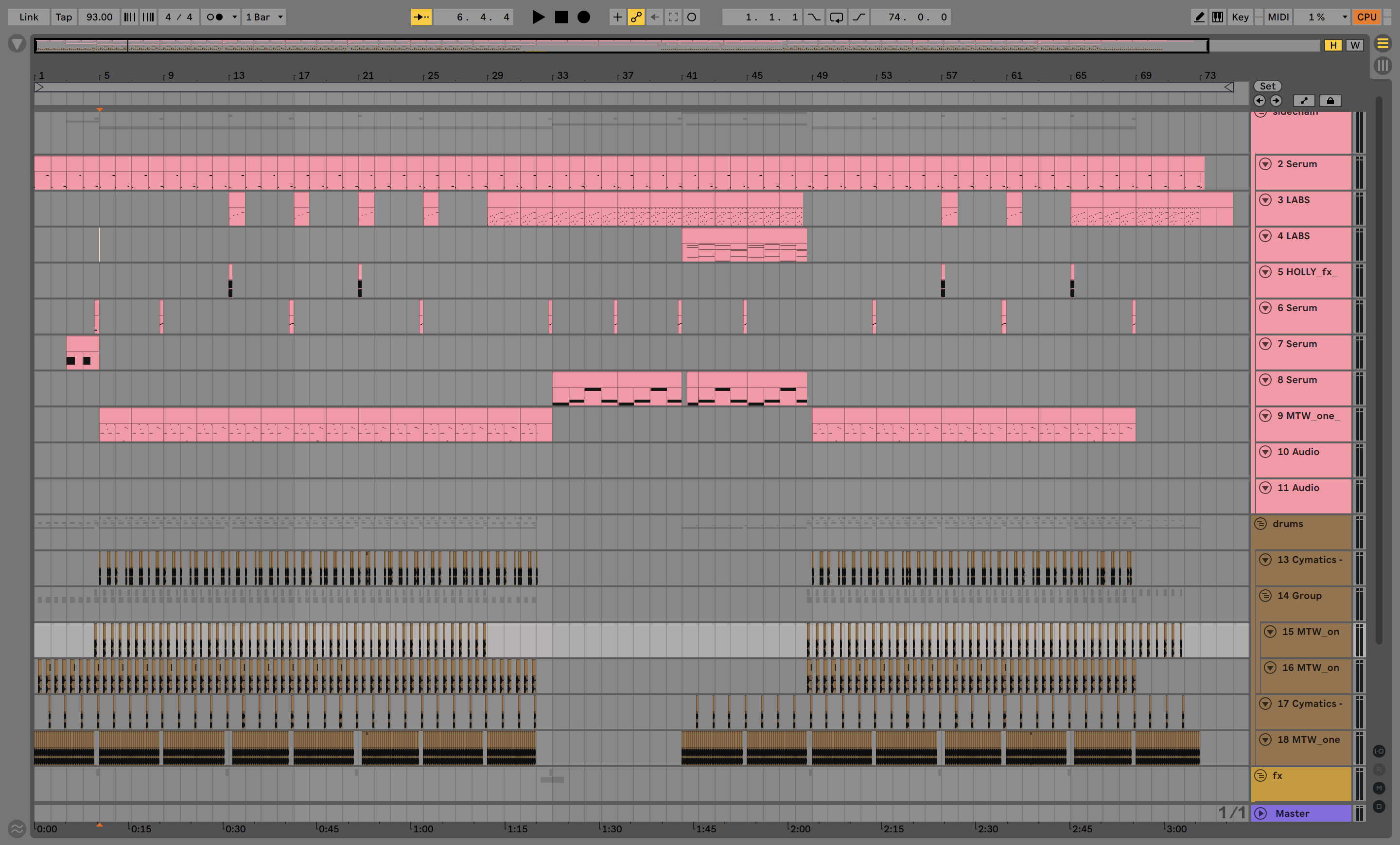The height and width of the screenshot is (845, 1400).
Task: Toggle Automation Arm button
Action: [636, 17]
